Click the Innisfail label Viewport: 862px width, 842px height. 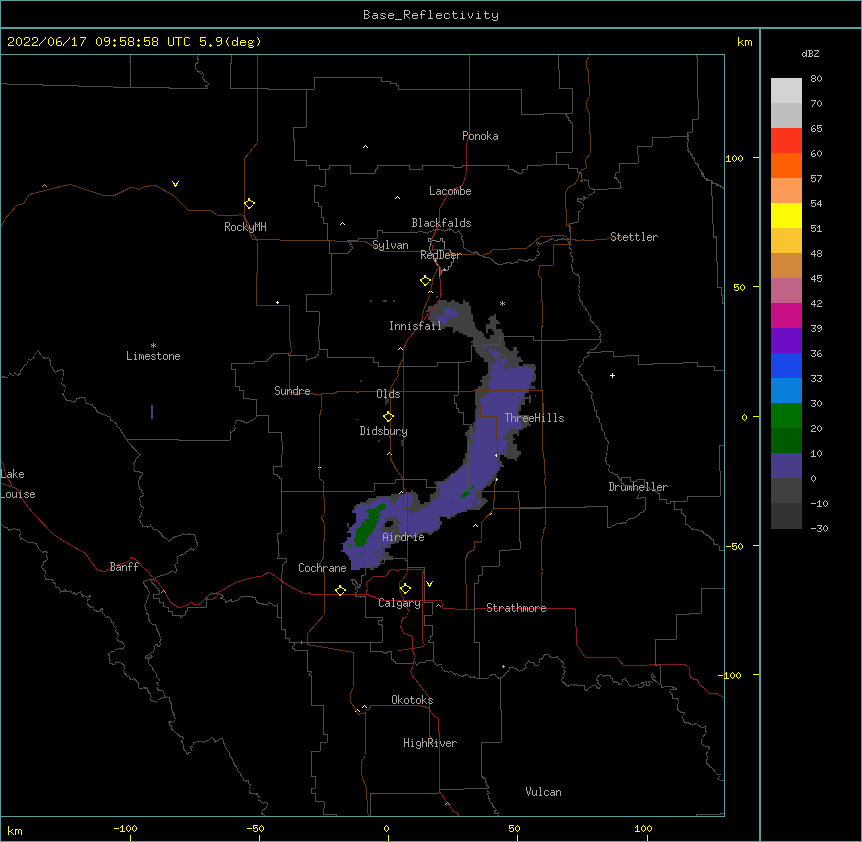tap(415, 326)
